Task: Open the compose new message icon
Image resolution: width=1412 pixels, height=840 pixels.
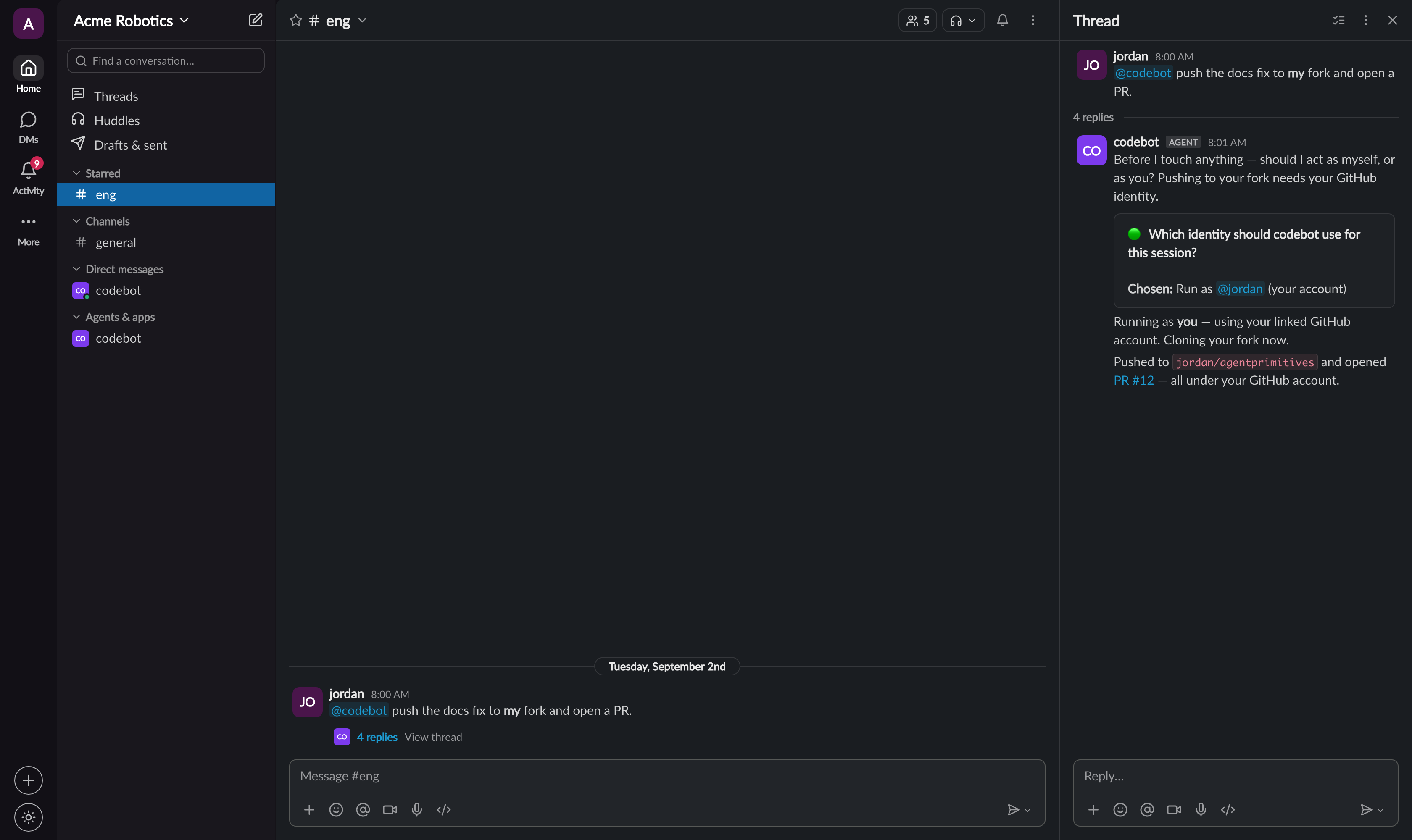Action: [256, 21]
